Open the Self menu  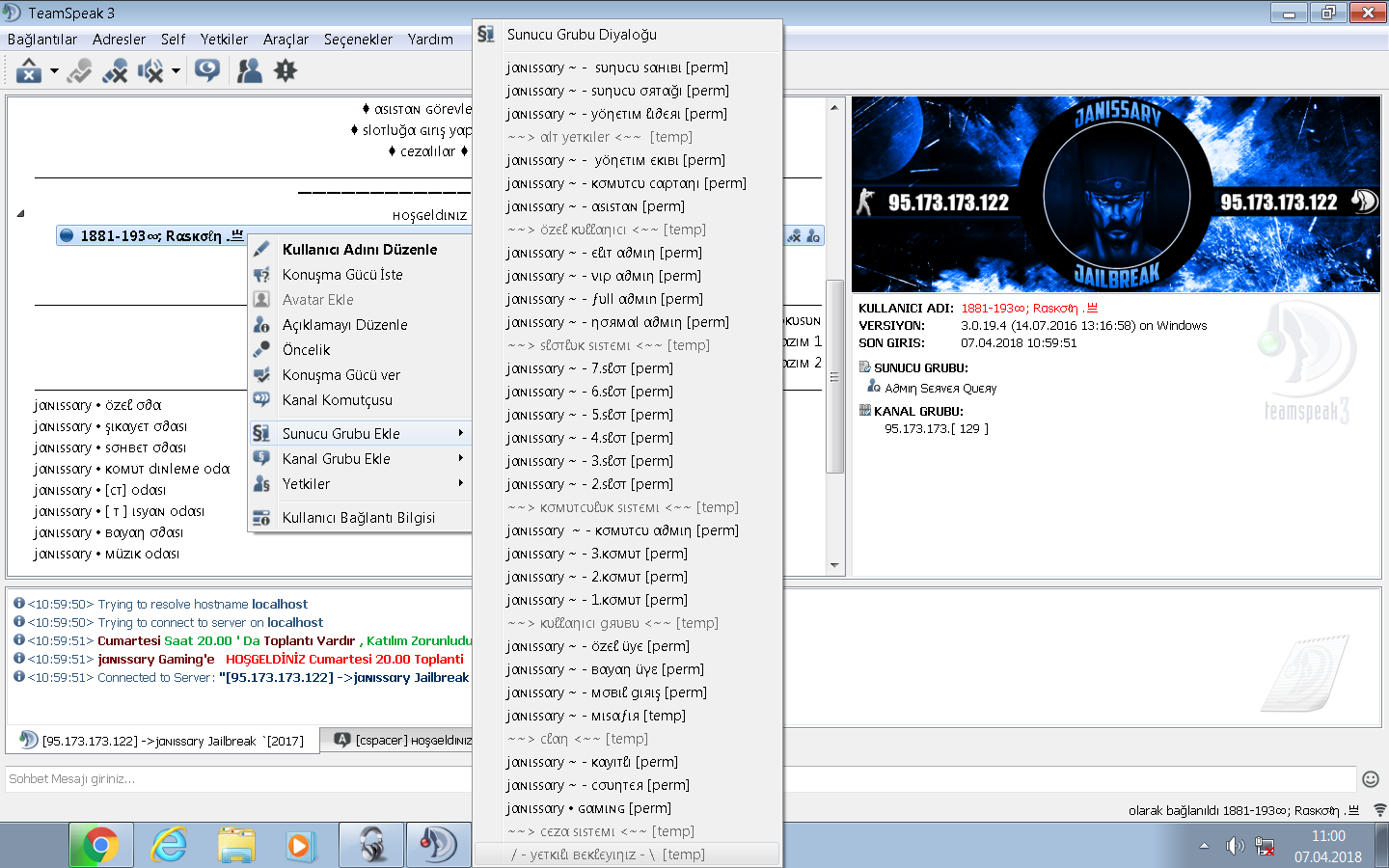[174, 40]
